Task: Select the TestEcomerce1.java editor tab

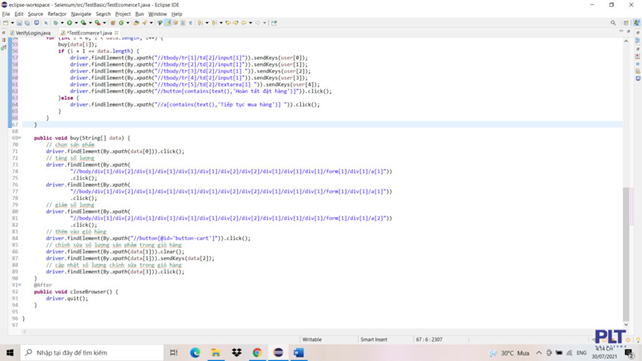Action: 89,33
